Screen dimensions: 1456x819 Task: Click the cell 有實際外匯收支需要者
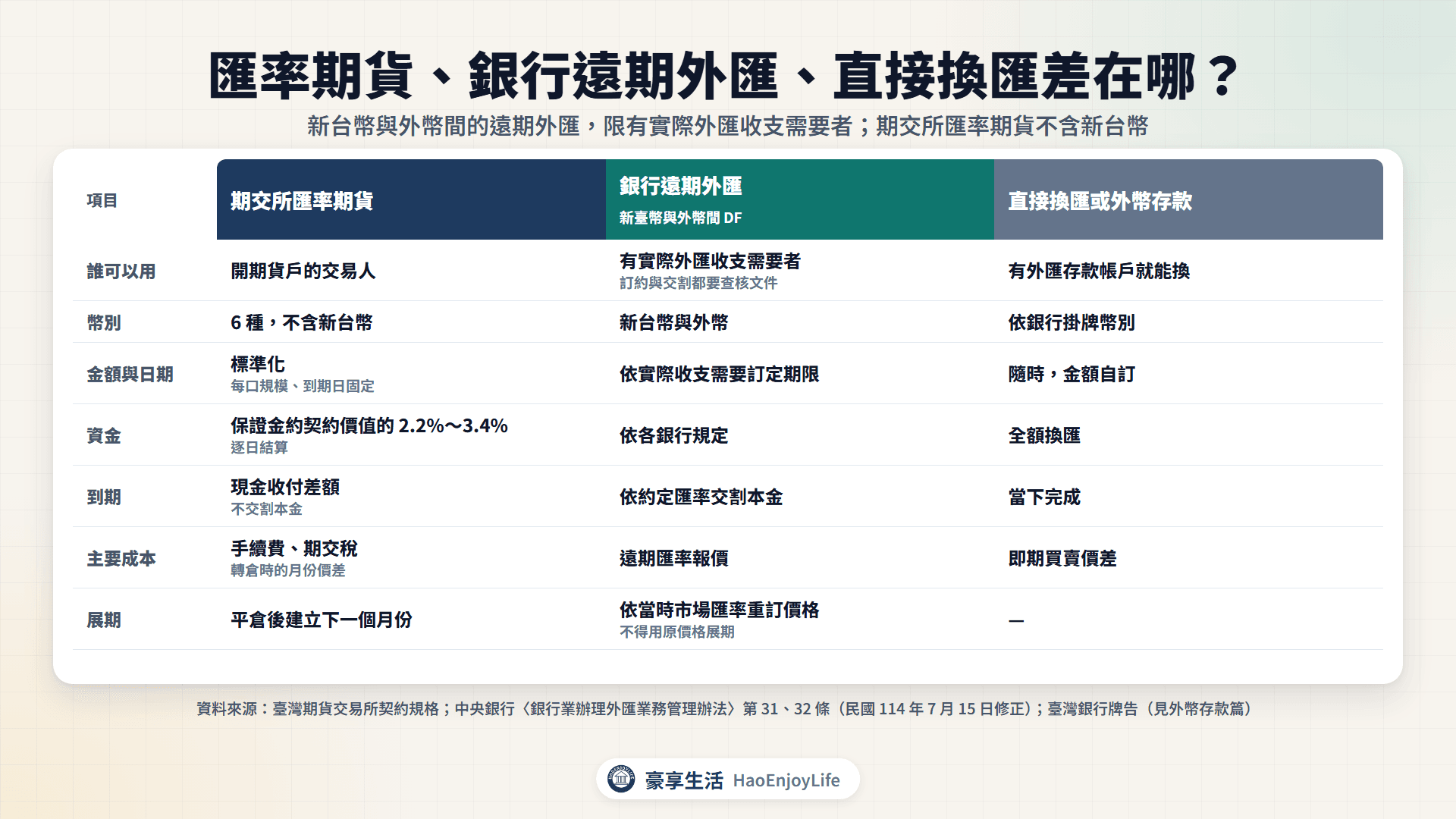[710, 261]
